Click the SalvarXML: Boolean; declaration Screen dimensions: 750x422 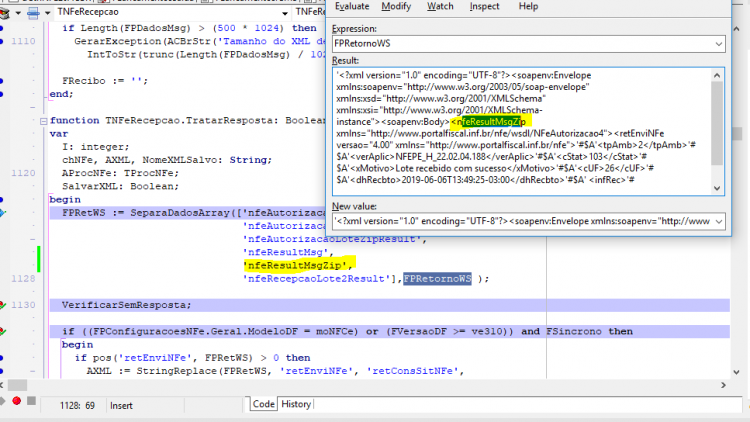[120, 186]
